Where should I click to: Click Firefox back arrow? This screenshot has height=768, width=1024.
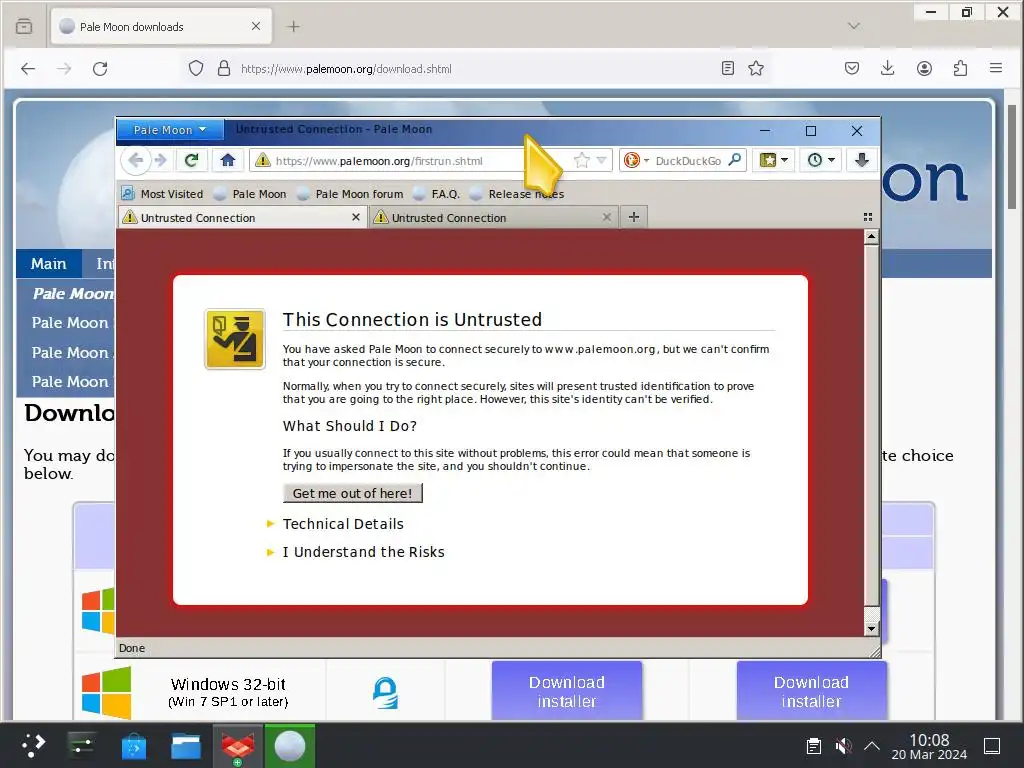click(28, 69)
